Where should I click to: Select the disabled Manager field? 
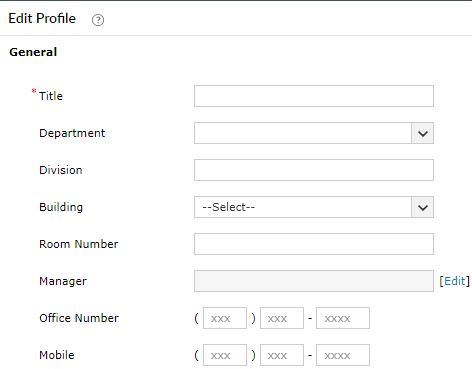314,281
